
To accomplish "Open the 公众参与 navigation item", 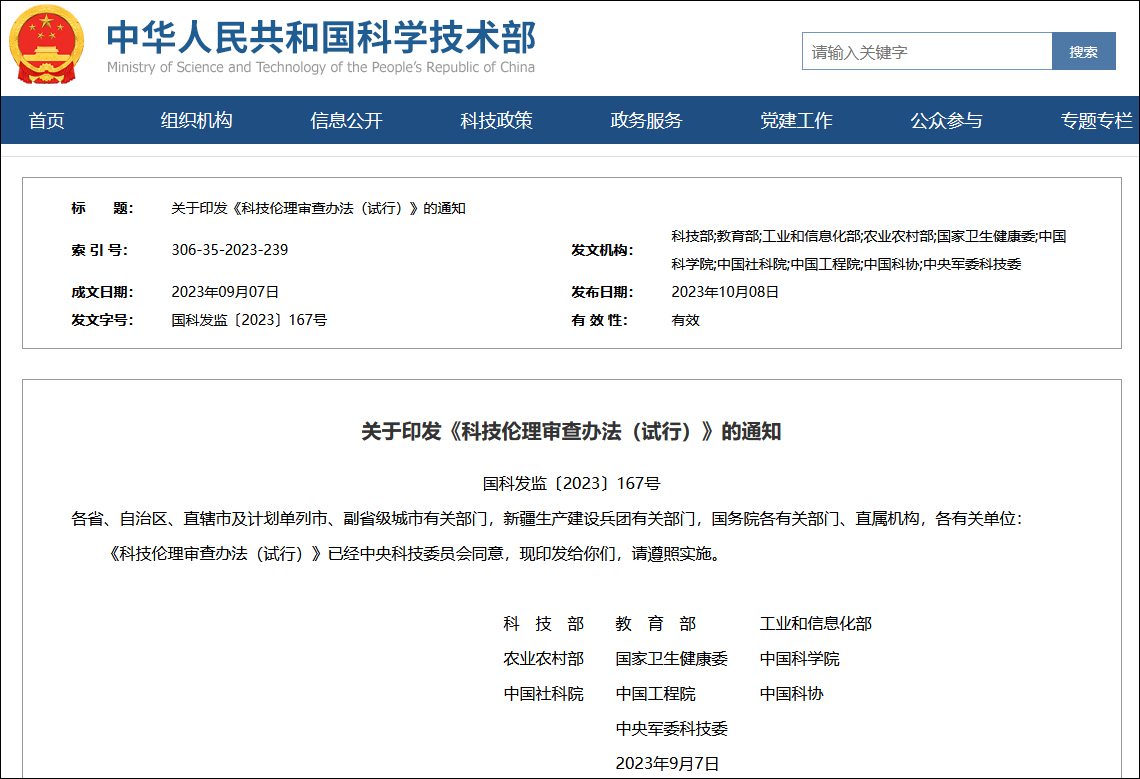I will point(947,121).
